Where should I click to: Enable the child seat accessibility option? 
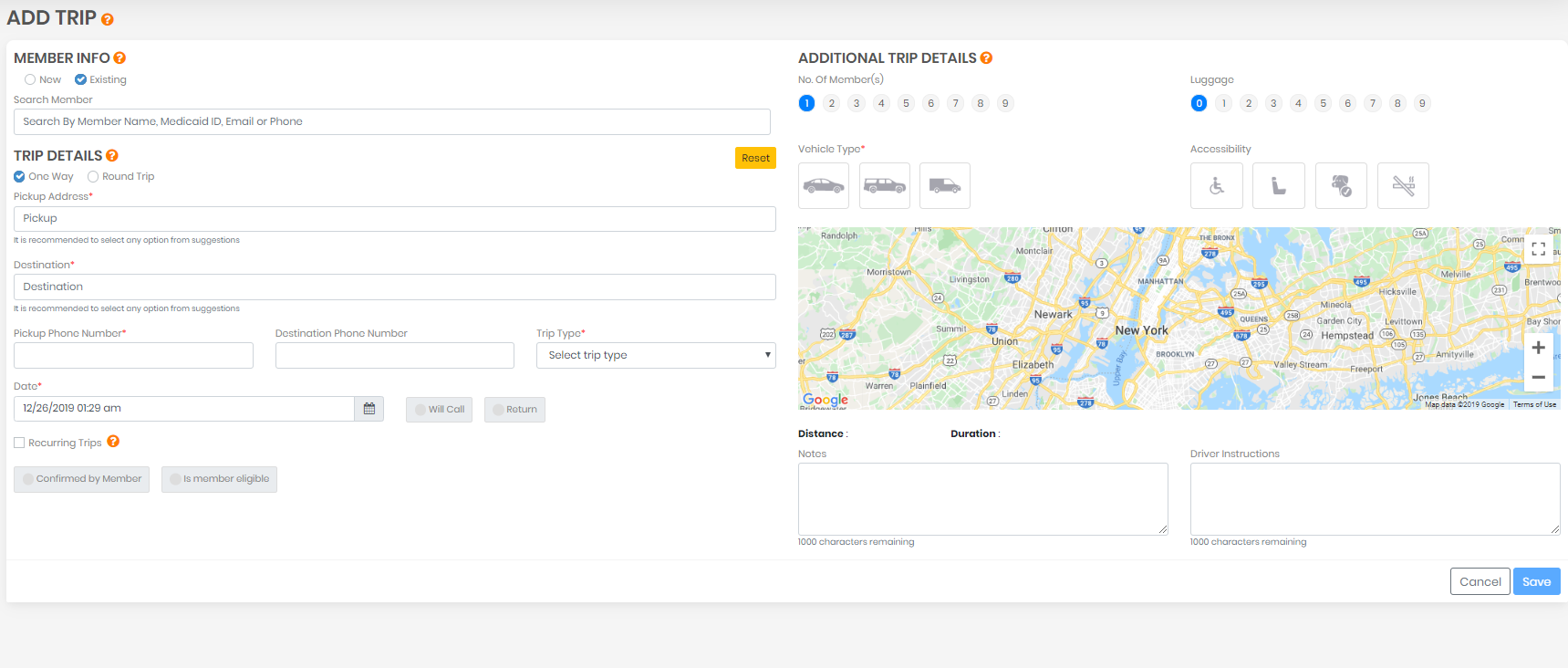coord(1279,186)
